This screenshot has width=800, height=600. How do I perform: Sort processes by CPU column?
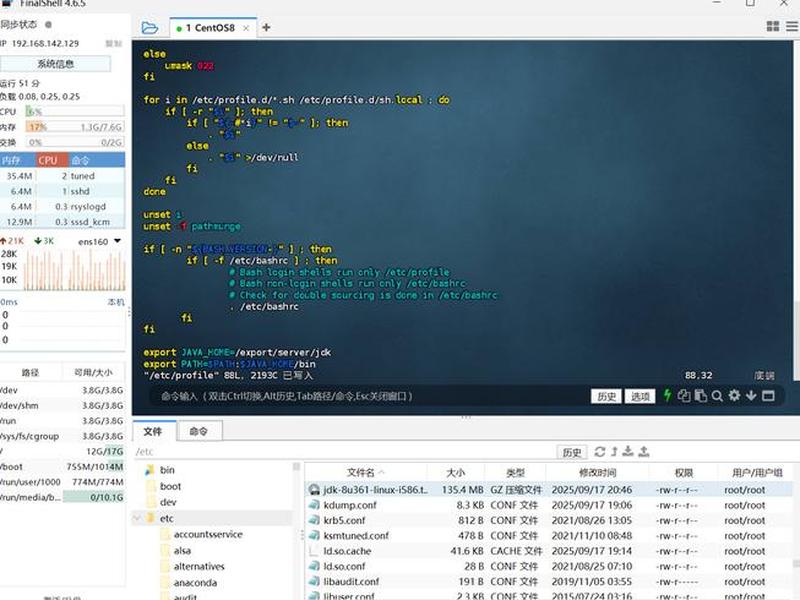[x=52, y=160]
